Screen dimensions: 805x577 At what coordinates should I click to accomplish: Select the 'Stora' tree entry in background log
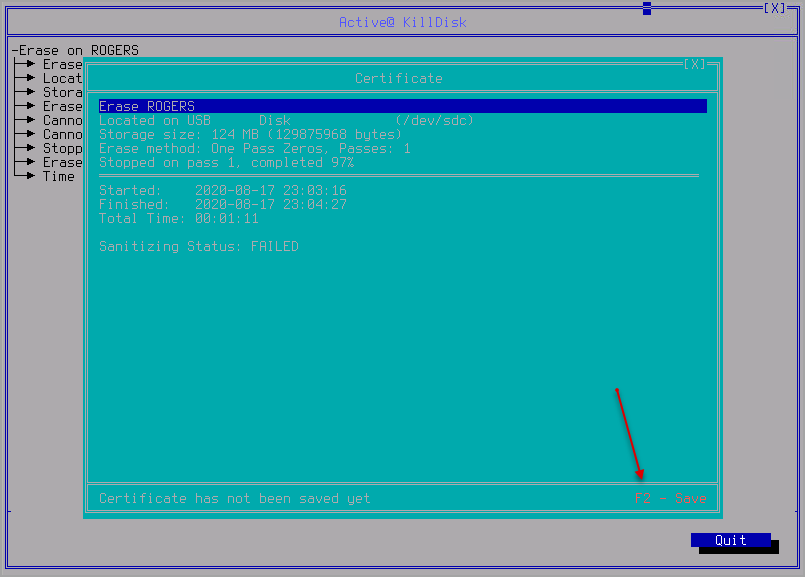(62, 92)
